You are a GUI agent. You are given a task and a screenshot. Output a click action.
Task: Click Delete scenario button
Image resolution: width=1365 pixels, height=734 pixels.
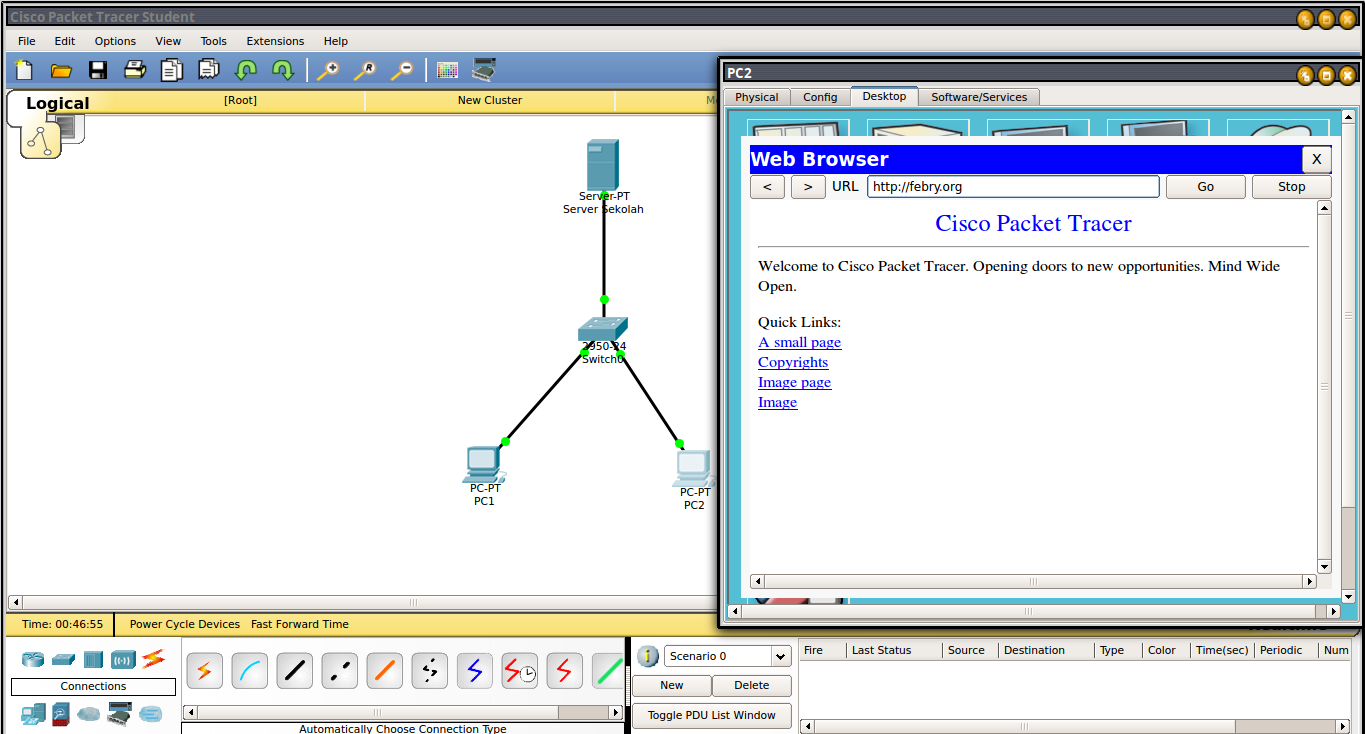point(752,686)
